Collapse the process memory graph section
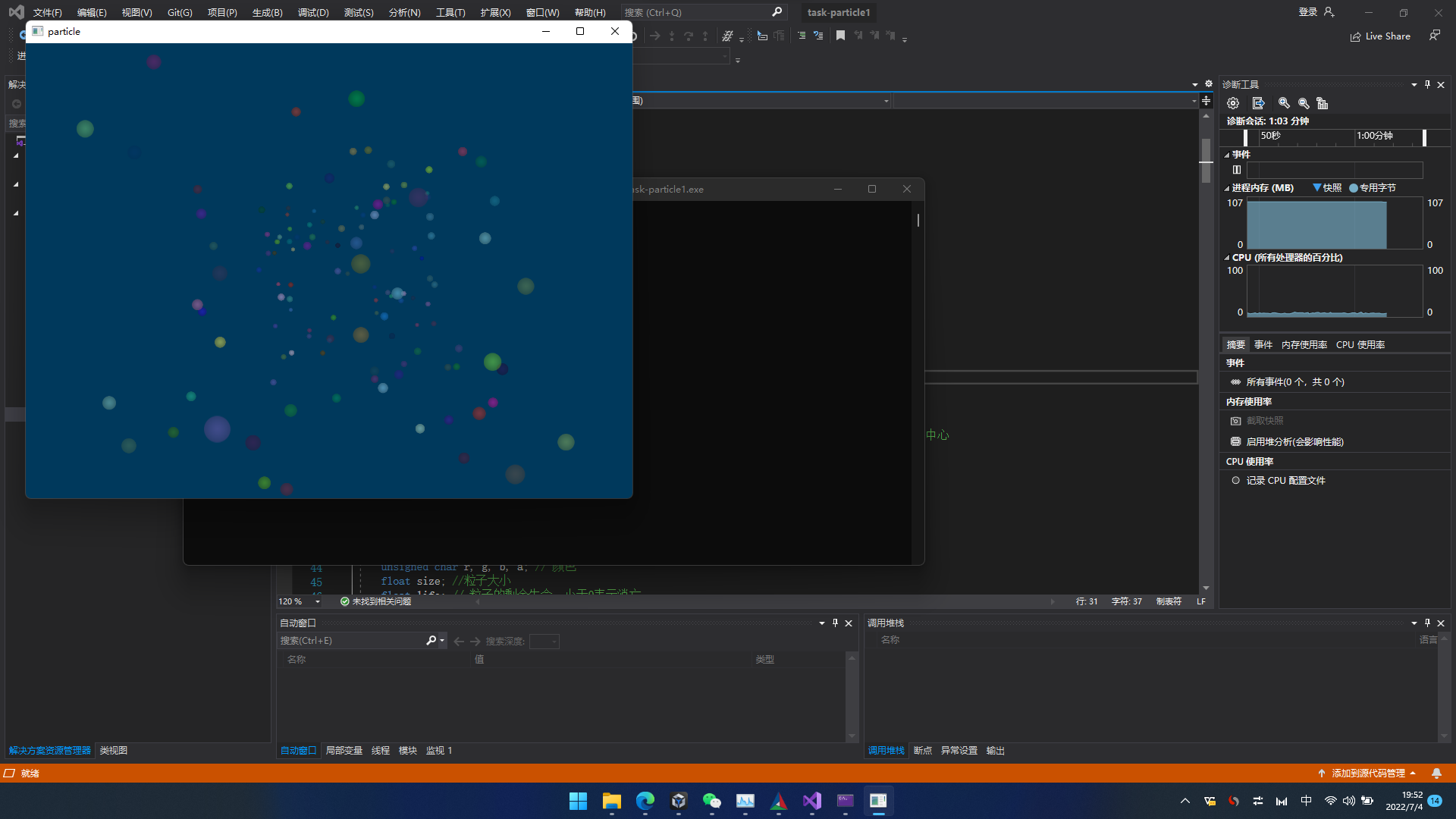The width and height of the screenshot is (1456, 819). pyautogui.click(x=1227, y=188)
